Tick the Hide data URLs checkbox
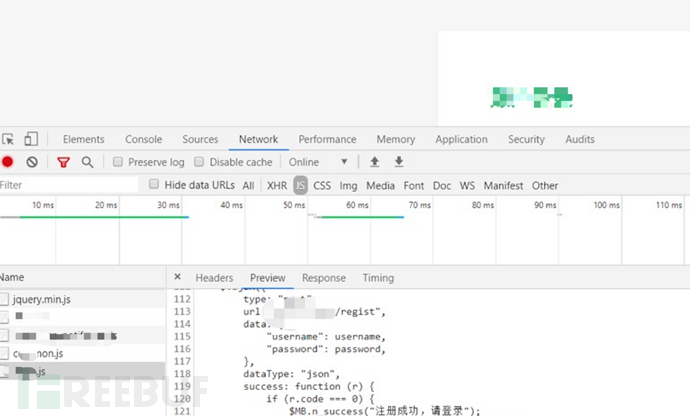Screen dimensions: 690x416 [154, 185]
